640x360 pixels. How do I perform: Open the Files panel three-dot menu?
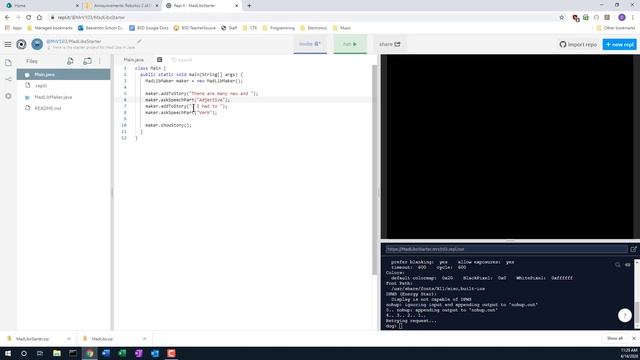pyautogui.click(x=100, y=61)
